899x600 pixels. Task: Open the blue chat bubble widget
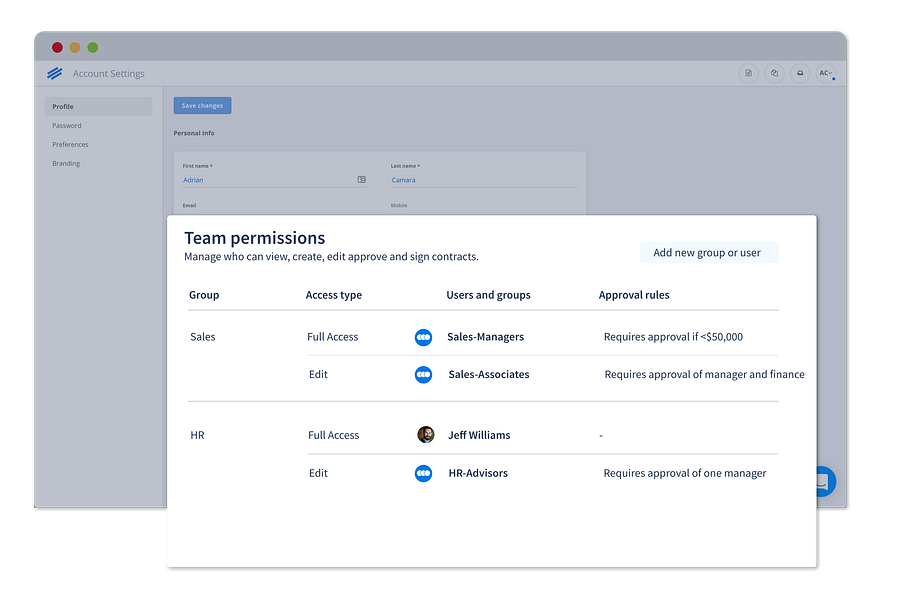(x=826, y=481)
